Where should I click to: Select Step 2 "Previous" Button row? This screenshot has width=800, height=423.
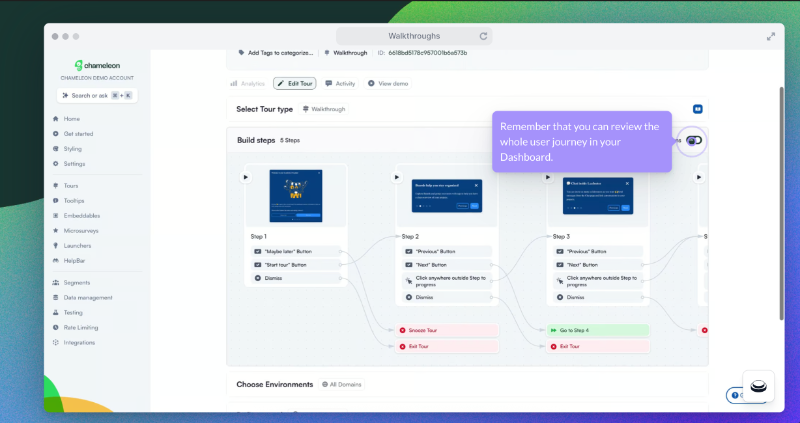click(447, 252)
